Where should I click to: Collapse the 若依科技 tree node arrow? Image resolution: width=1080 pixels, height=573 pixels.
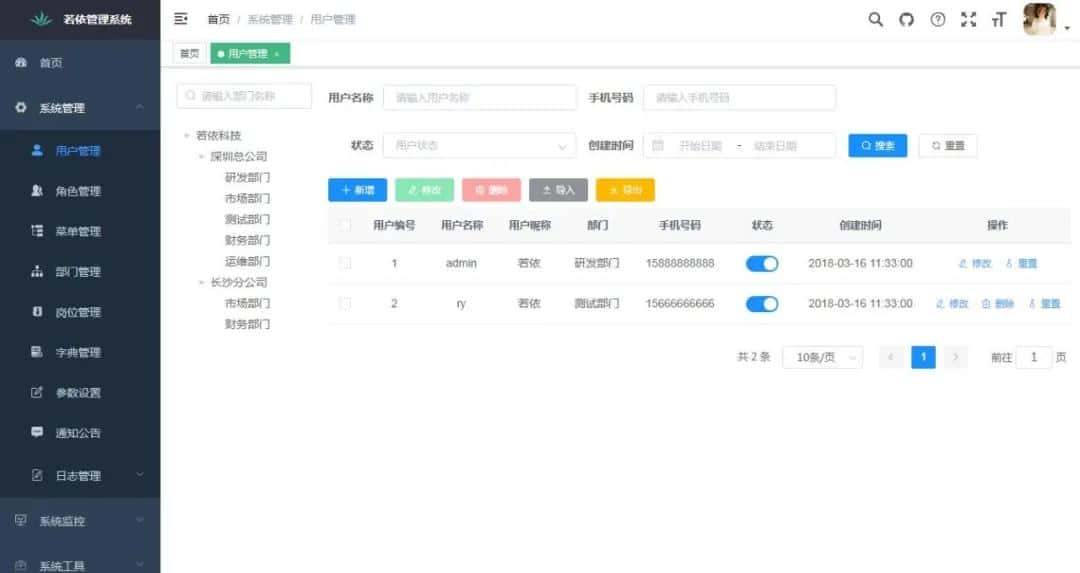[187, 136]
